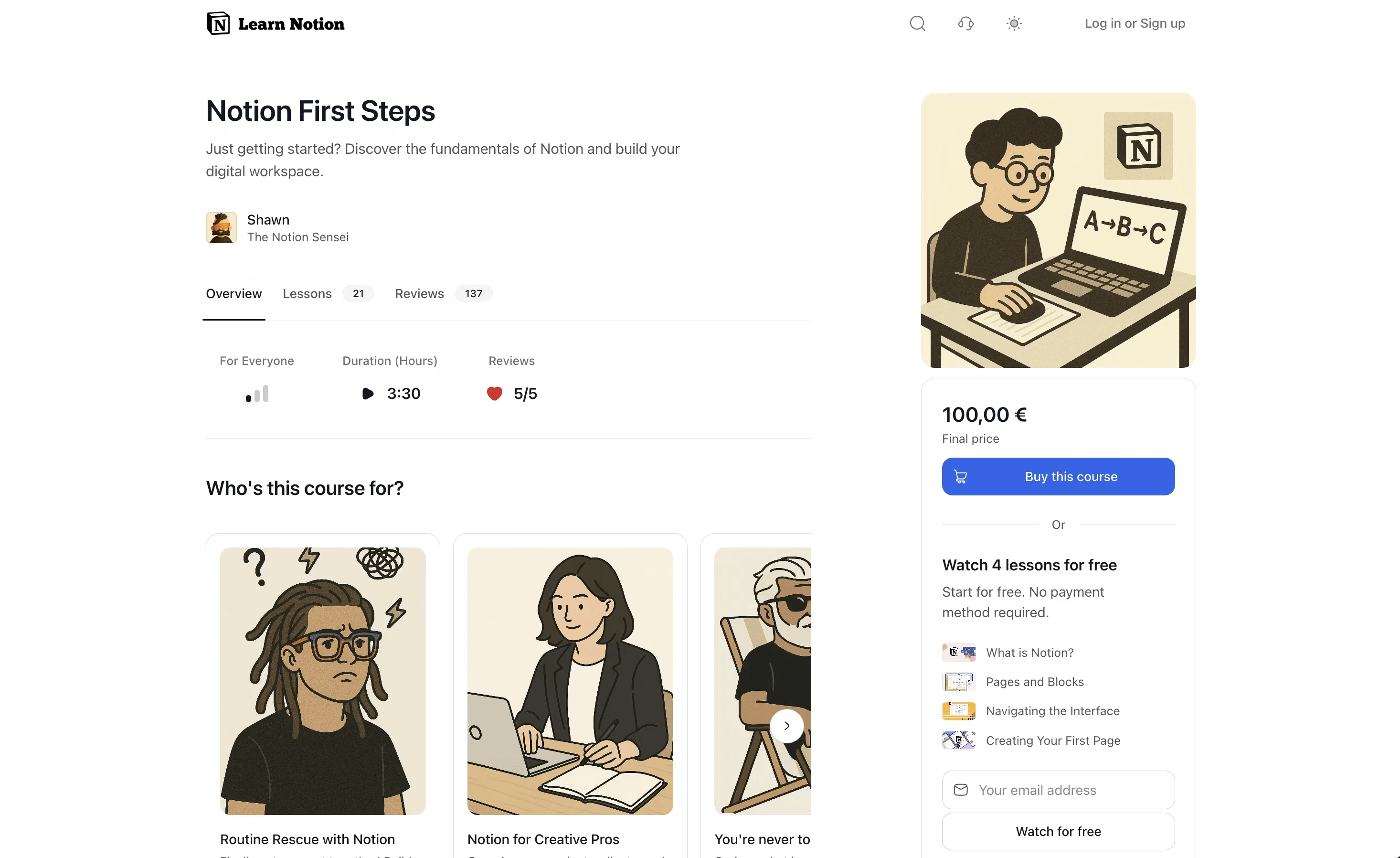Advance carousel with right chevron arrow
The image size is (1400, 858).
point(786,726)
